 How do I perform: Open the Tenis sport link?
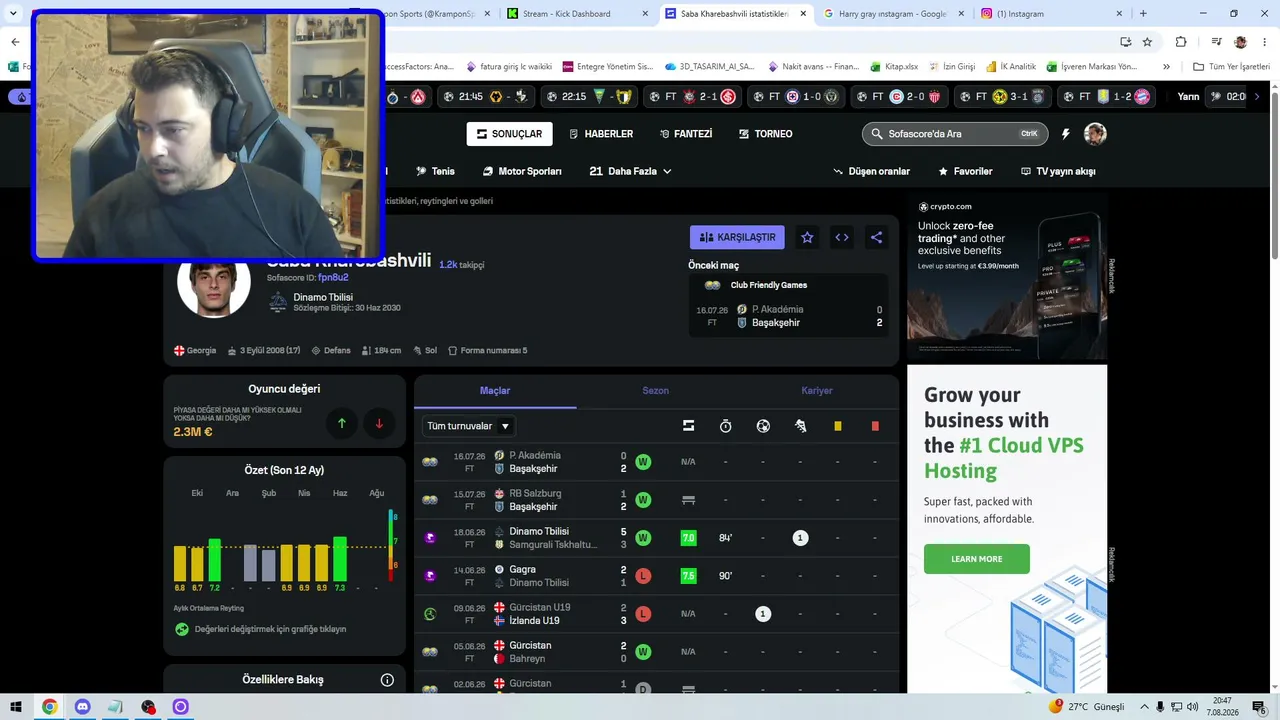click(x=436, y=171)
